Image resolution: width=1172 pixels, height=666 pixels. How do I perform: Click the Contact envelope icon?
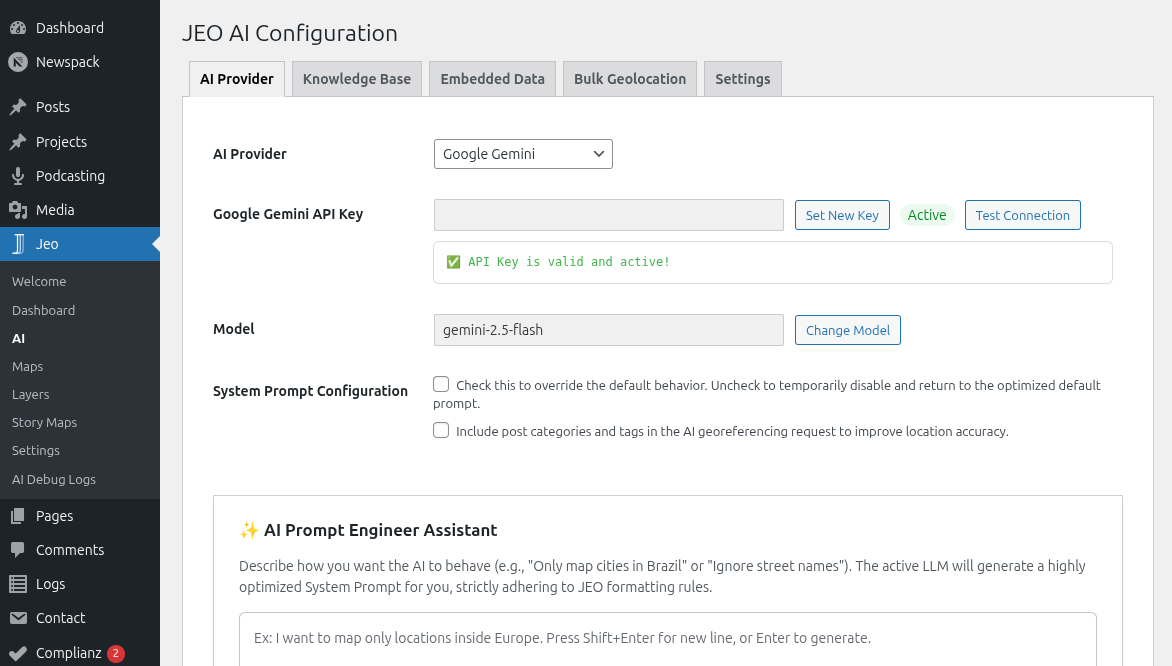tap(18, 618)
